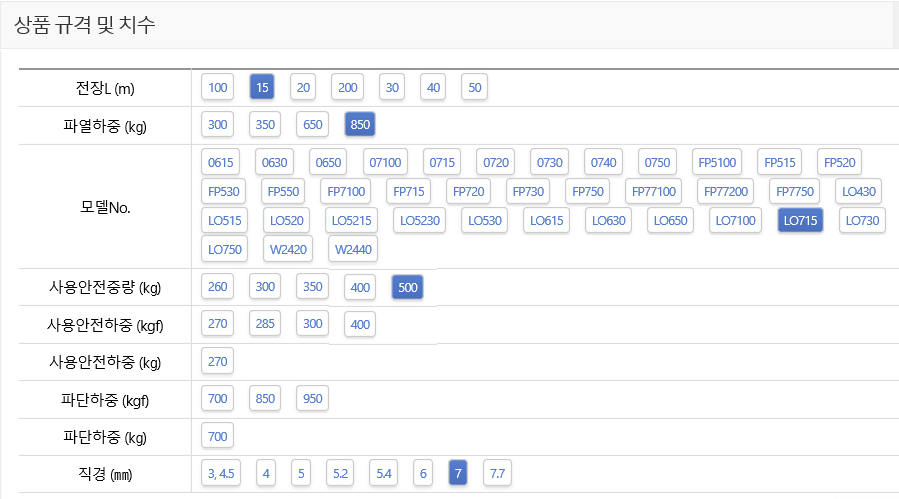
Task: Deselect the highlighted 850 kg option
Action: 360,125
